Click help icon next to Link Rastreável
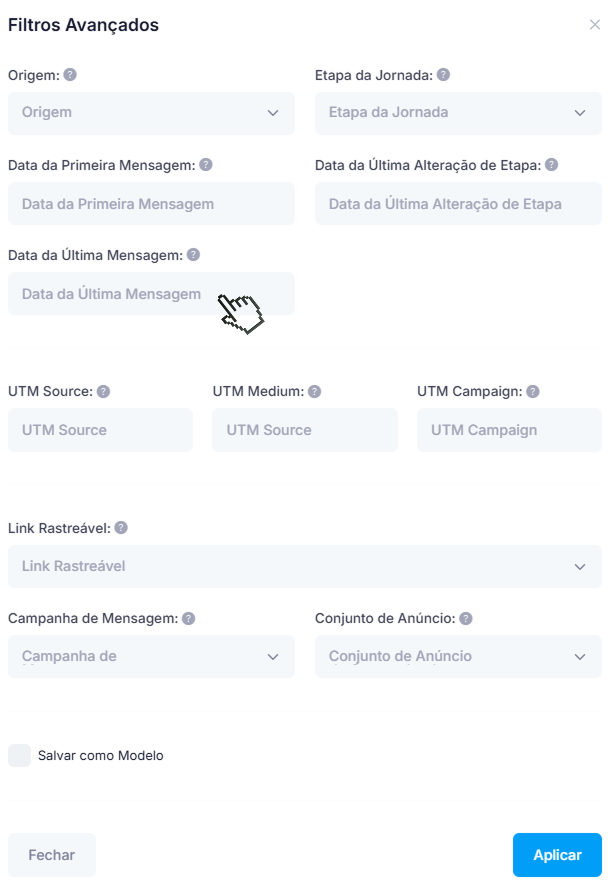Viewport: 612px width, 887px height. pyautogui.click(x=121, y=528)
